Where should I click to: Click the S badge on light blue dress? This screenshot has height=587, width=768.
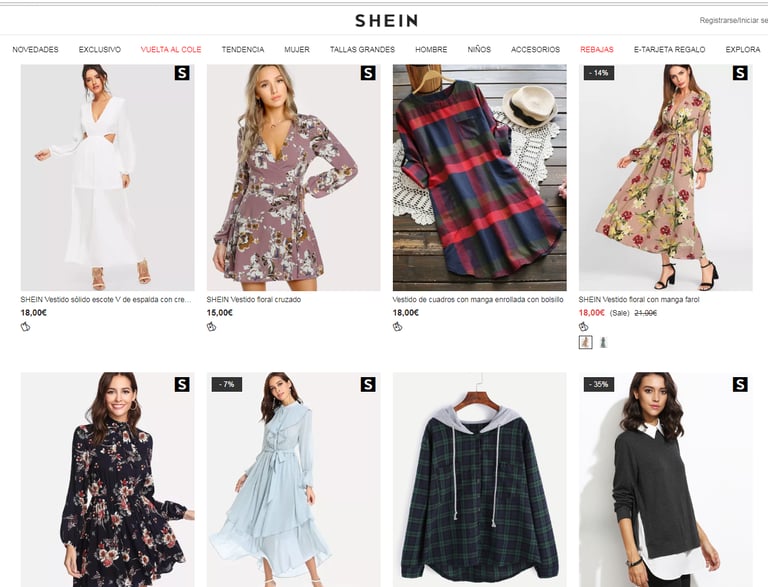tap(368, 385)
